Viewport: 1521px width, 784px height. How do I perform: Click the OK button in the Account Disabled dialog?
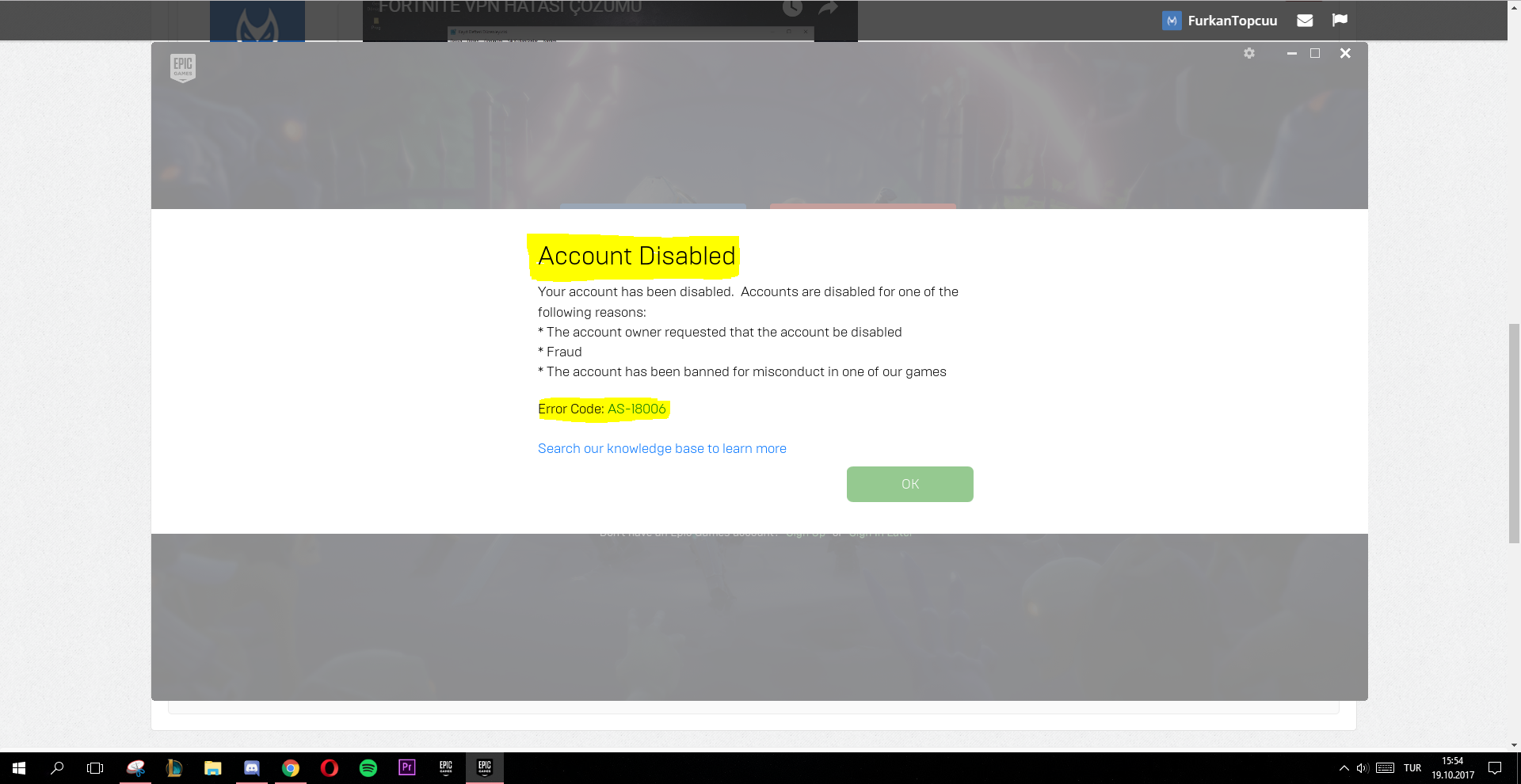coord(909,484)
